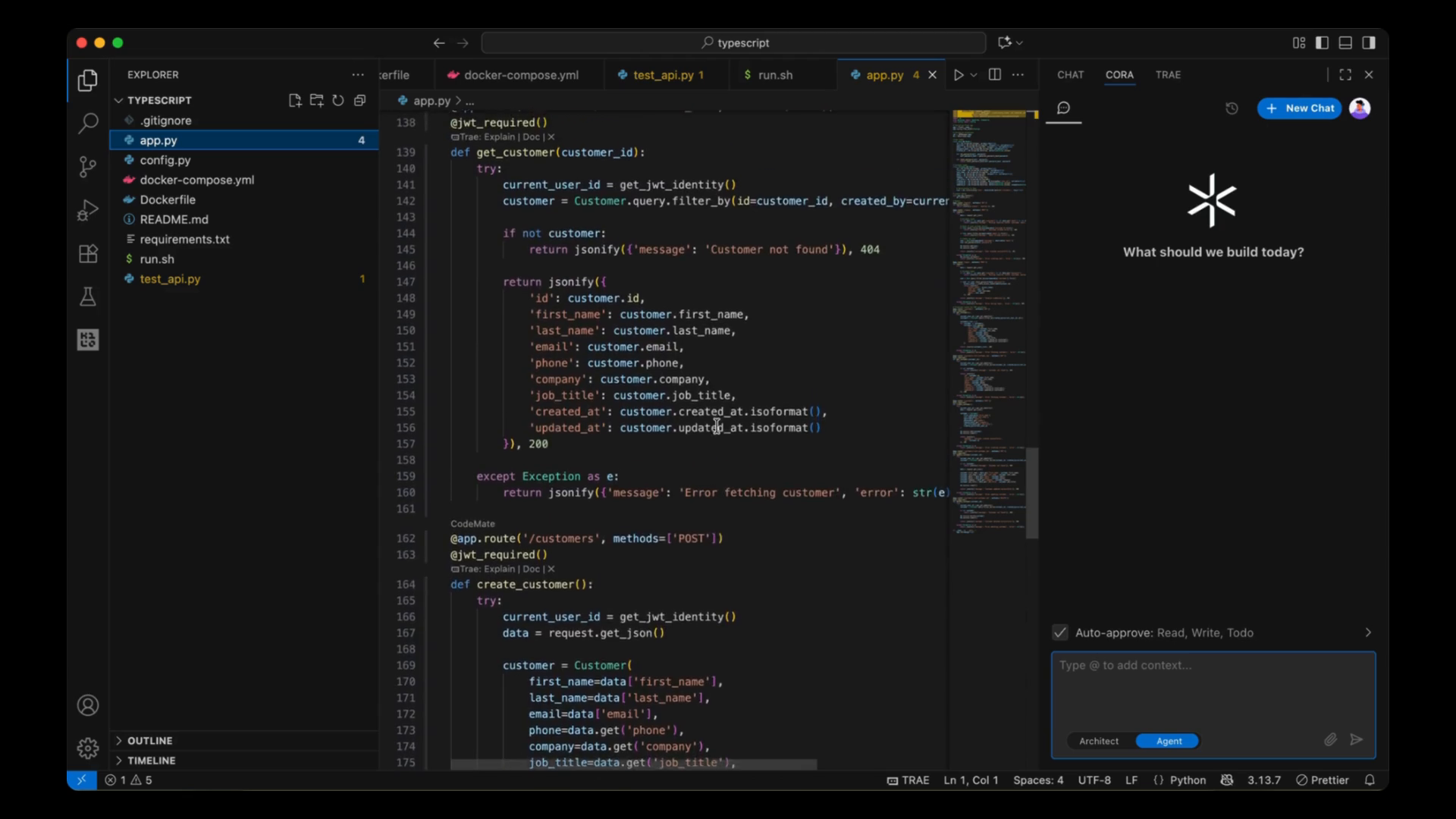
Task: Create a new file in the explorer
Action: 295,99
